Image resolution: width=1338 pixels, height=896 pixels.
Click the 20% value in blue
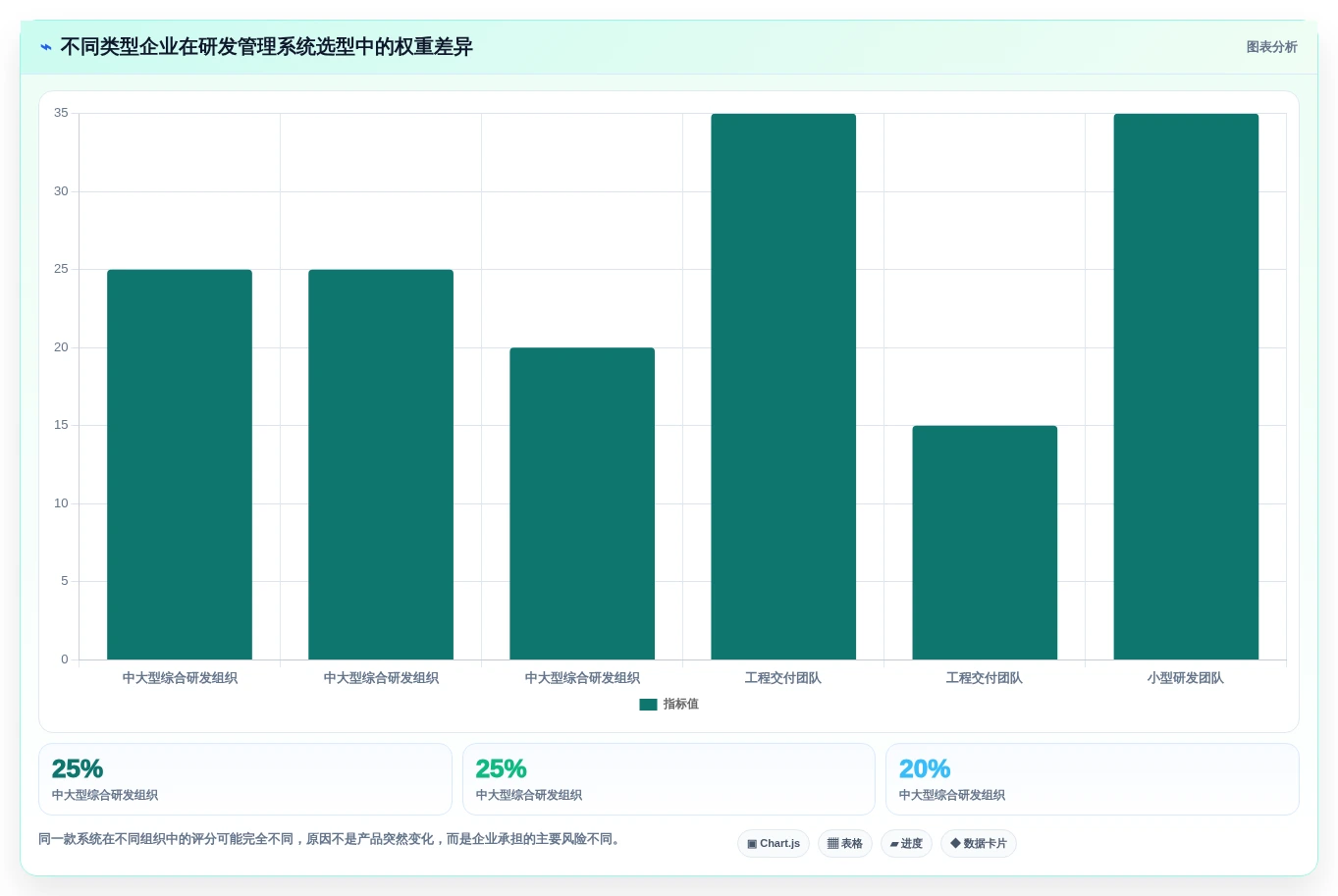925,768
